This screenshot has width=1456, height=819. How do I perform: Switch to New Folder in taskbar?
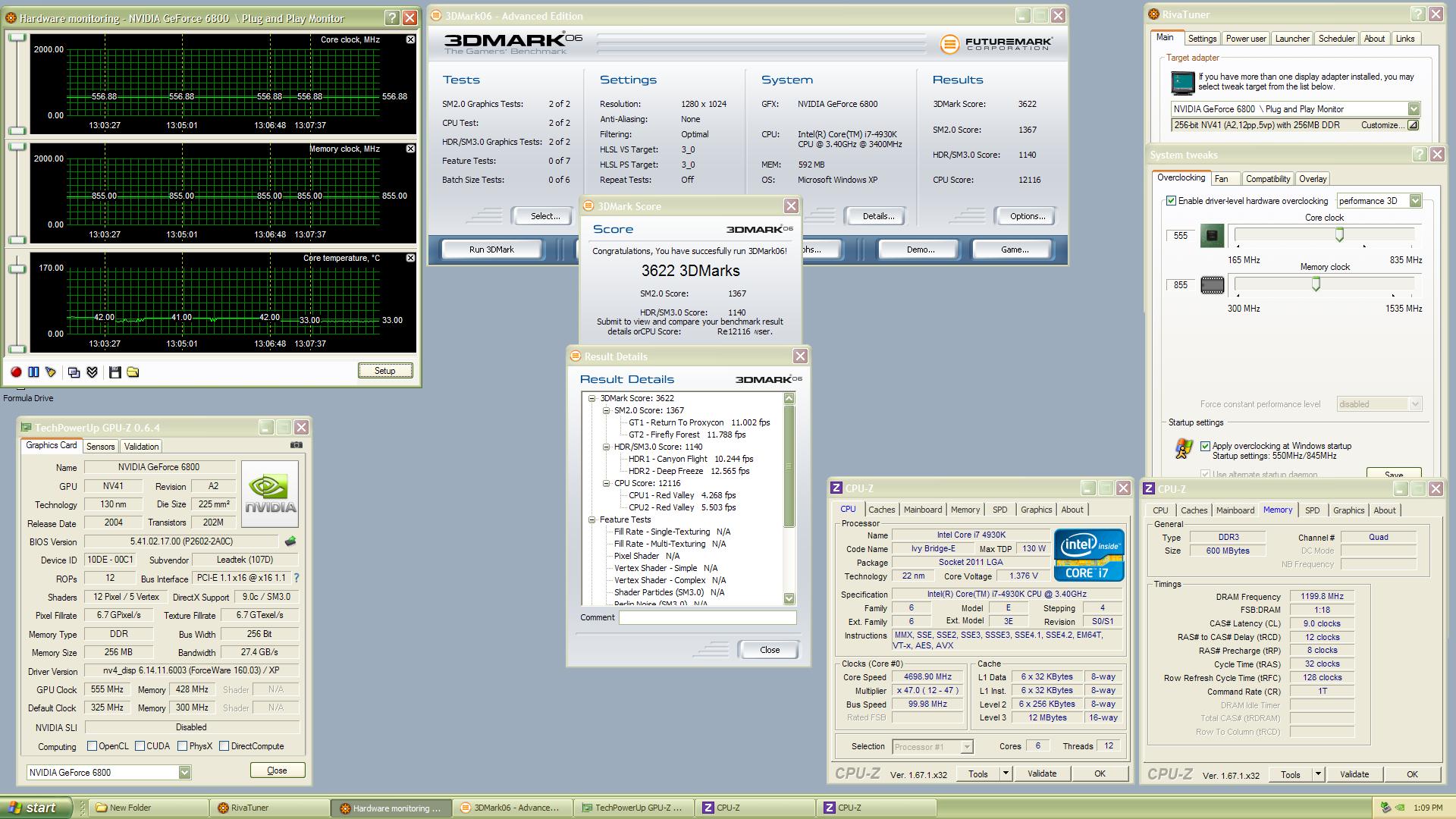tap(148, 808)
